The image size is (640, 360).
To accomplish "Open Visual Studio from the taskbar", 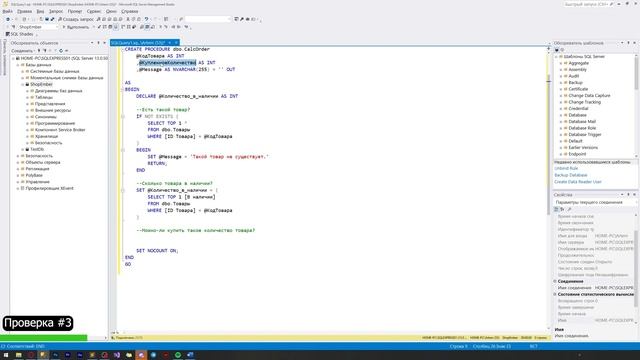I will [117, 355].
